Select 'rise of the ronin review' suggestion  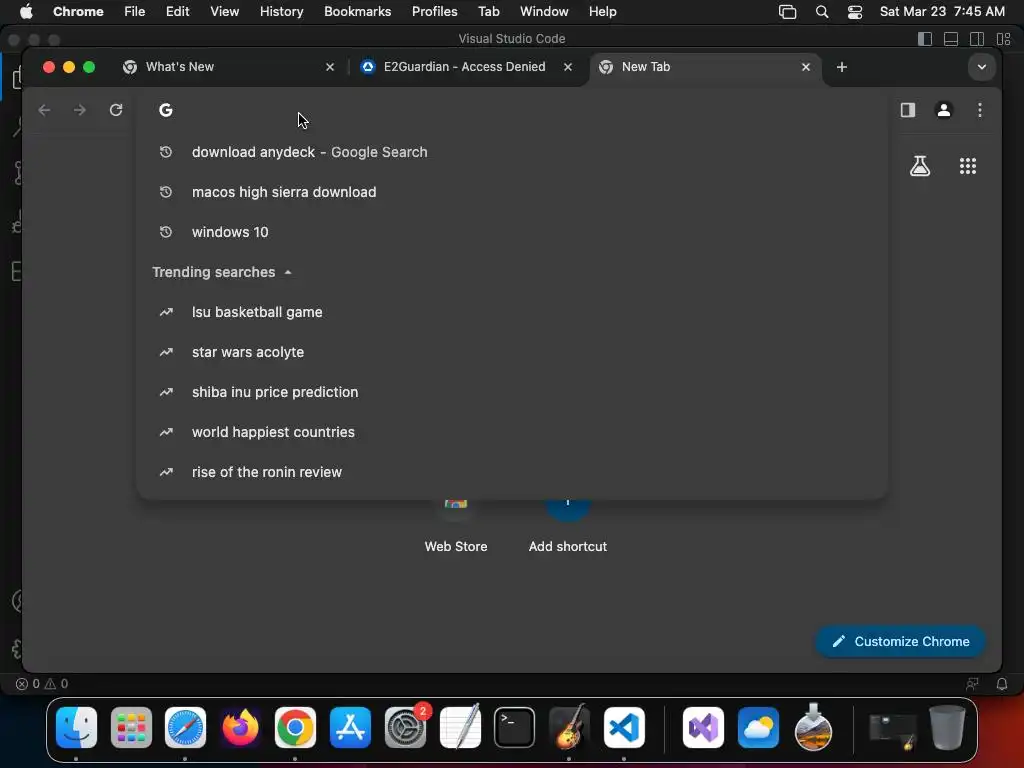[x=513, y=472]
